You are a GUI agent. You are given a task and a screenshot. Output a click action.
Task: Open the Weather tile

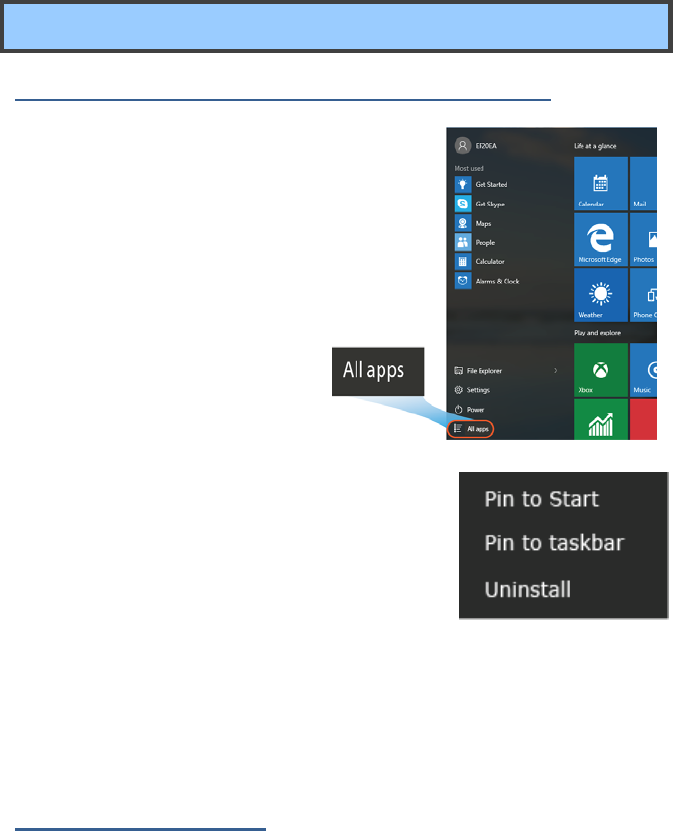[x=601, y=295]
